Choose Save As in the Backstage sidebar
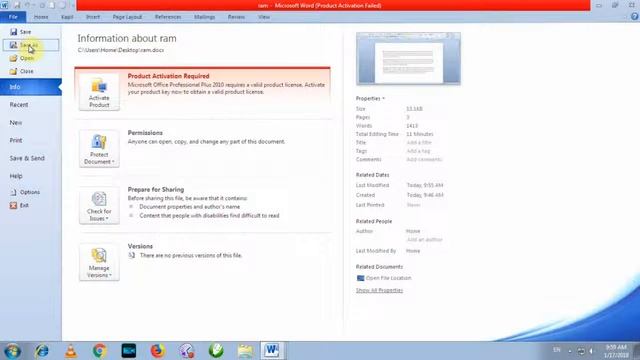Viewport: 640px width, 360px height. click(x=31, y=45)
